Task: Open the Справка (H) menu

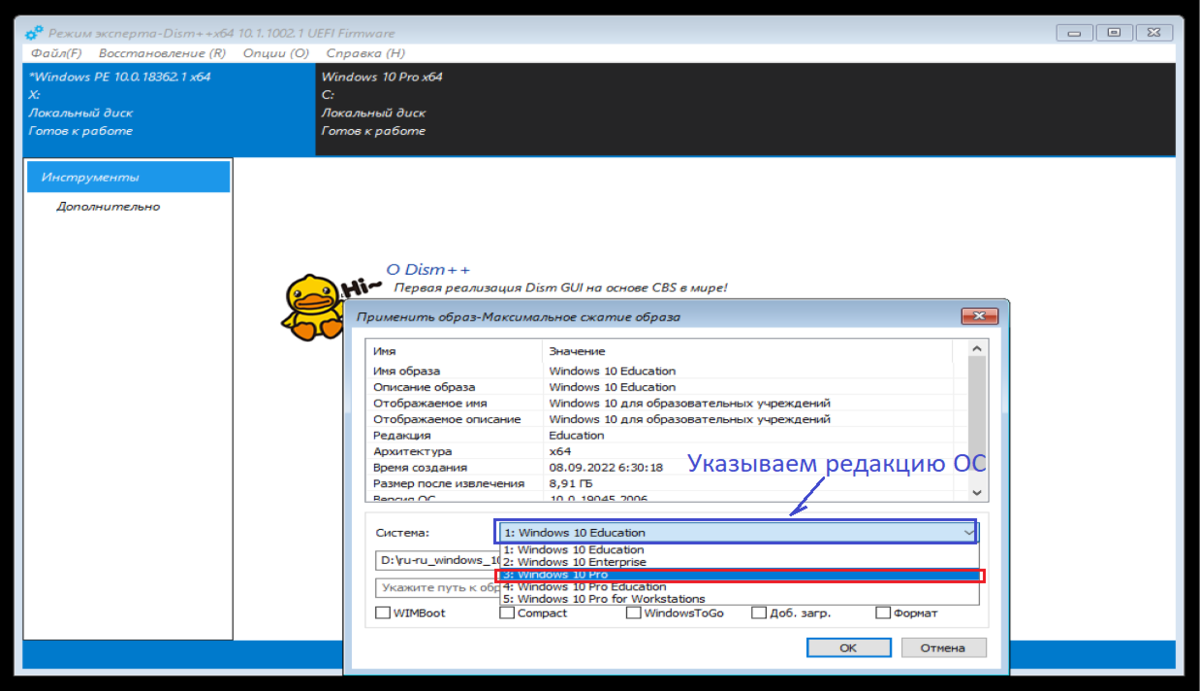Action: (365, 53)
